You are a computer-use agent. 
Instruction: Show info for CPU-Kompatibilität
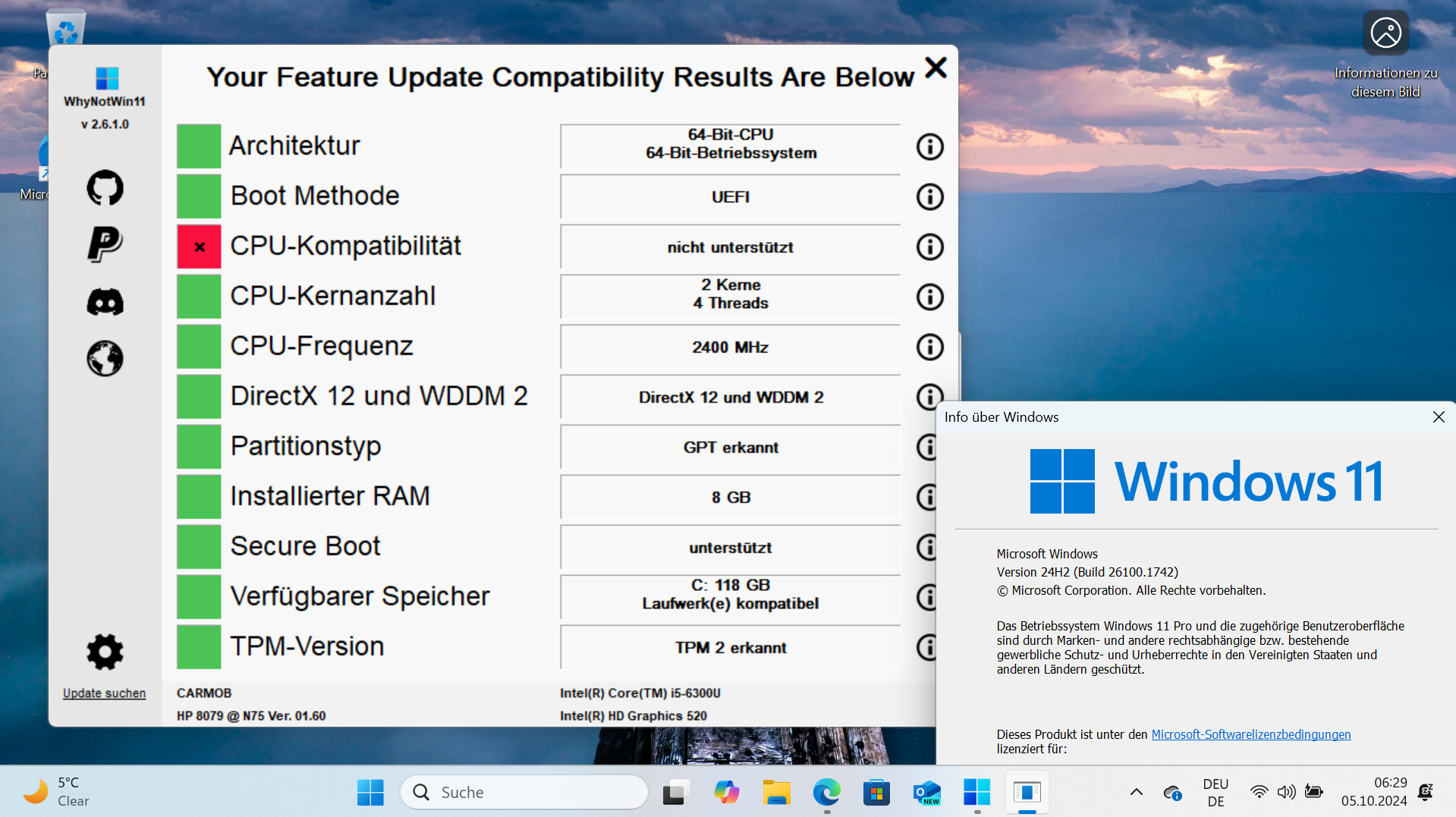click(x=929, y=247)
